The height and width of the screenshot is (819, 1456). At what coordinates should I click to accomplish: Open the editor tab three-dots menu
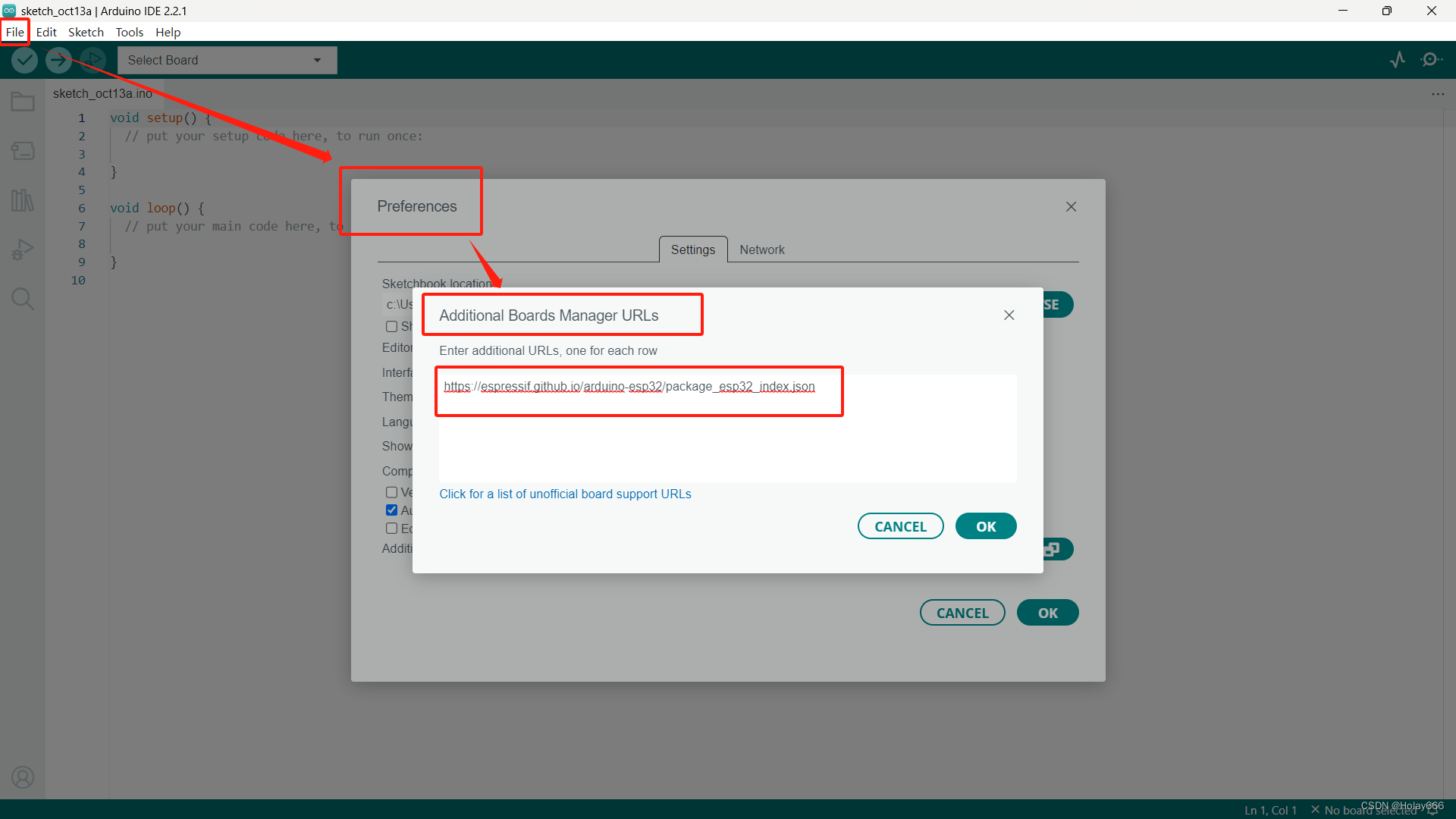1438,94
